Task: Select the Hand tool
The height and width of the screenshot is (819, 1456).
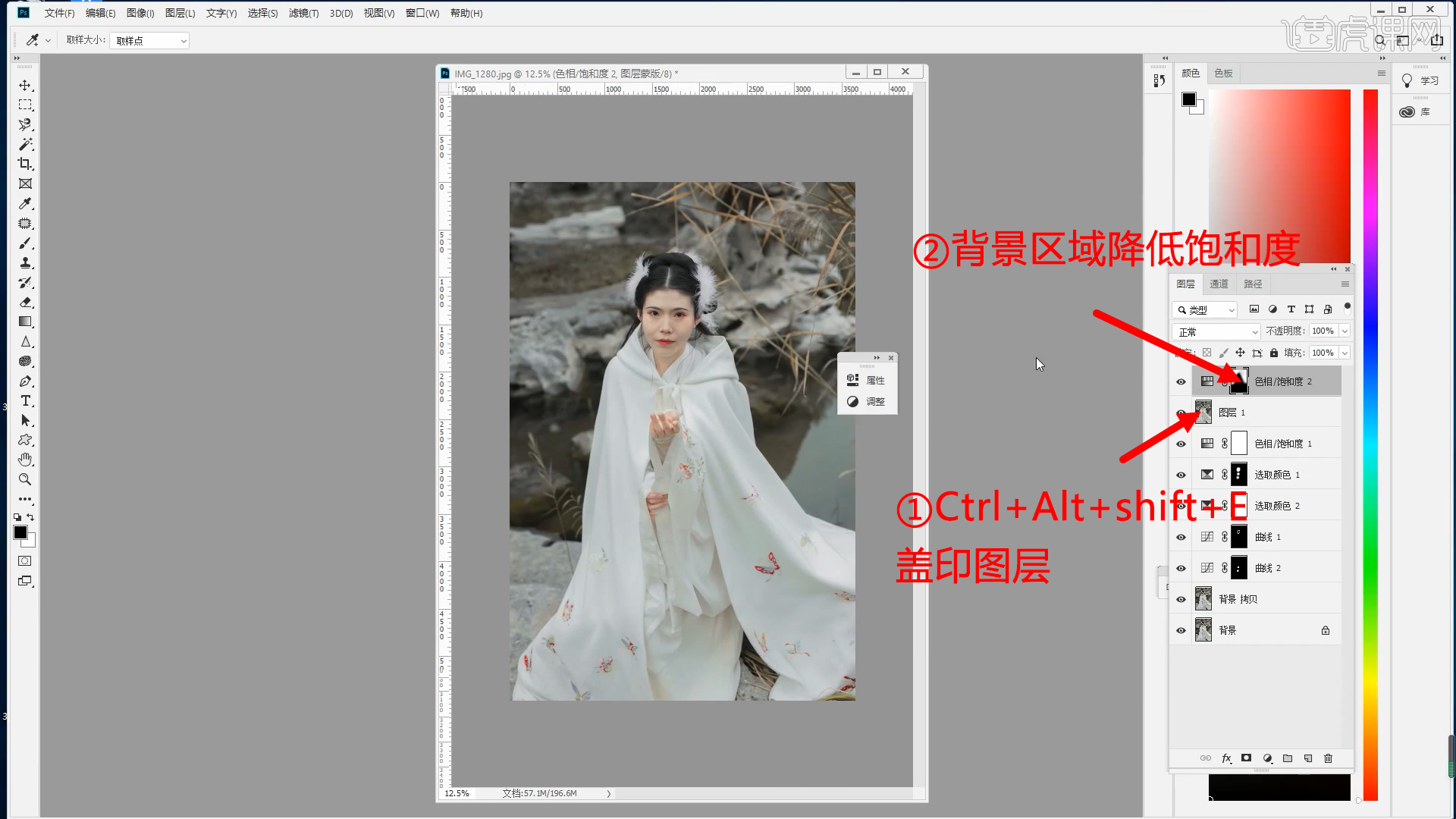Action: 25,460
